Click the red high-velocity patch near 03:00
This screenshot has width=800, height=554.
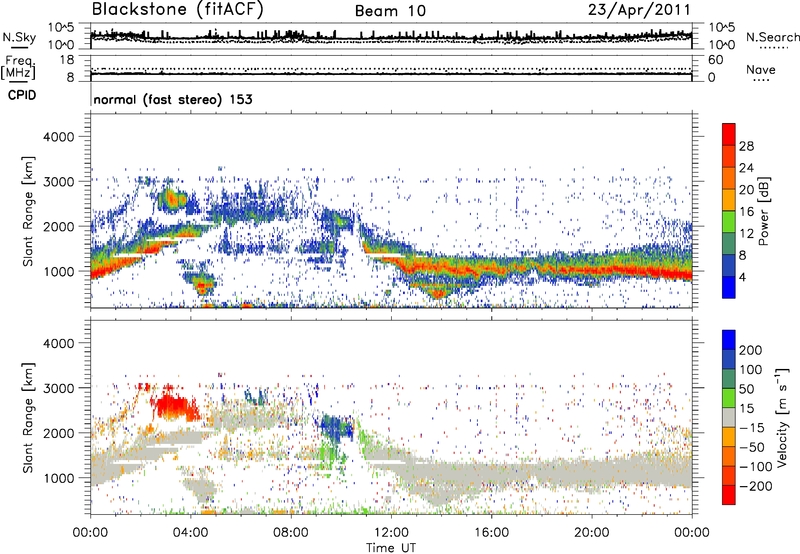pos(176,406)
